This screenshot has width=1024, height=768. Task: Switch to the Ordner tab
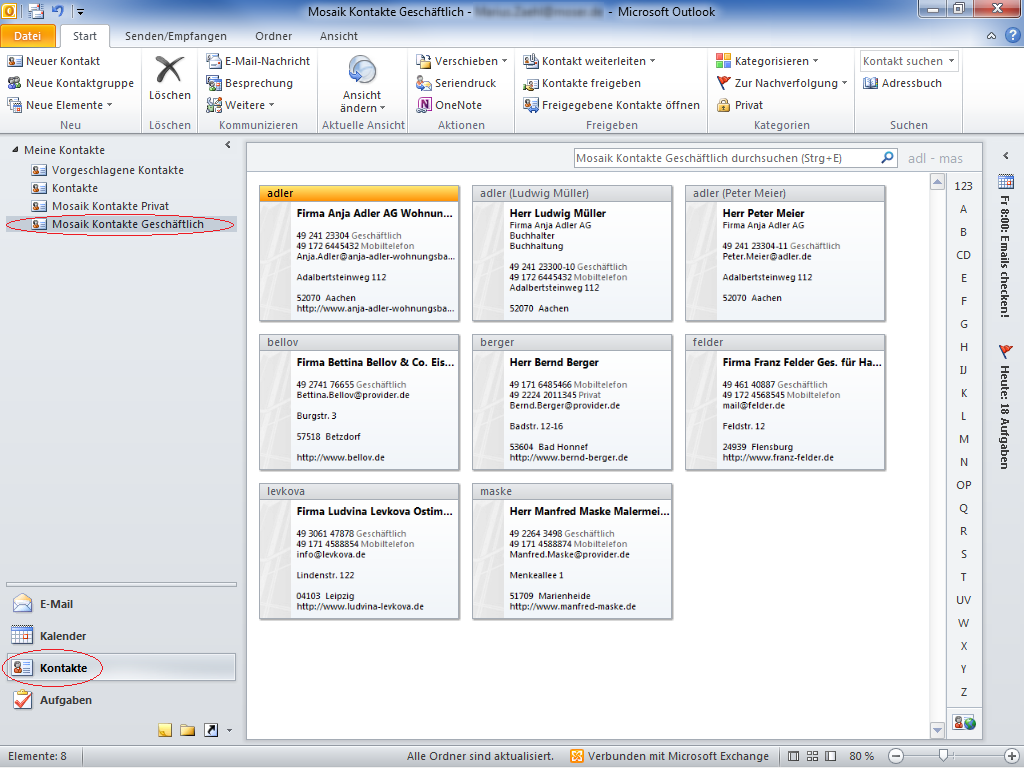tap(273, 36)
